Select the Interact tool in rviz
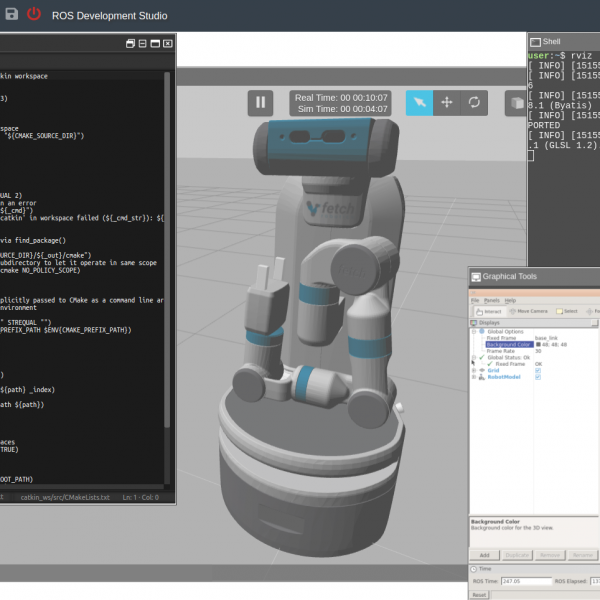 [489, 311]
